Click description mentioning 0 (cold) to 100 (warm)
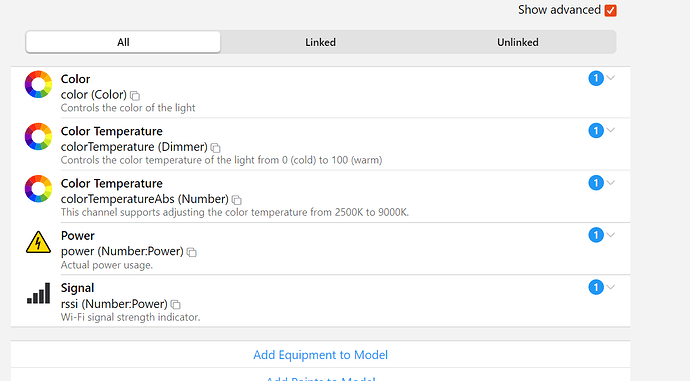Image resolution: width=690 pixels, height=381 pixels. point(221,160)
